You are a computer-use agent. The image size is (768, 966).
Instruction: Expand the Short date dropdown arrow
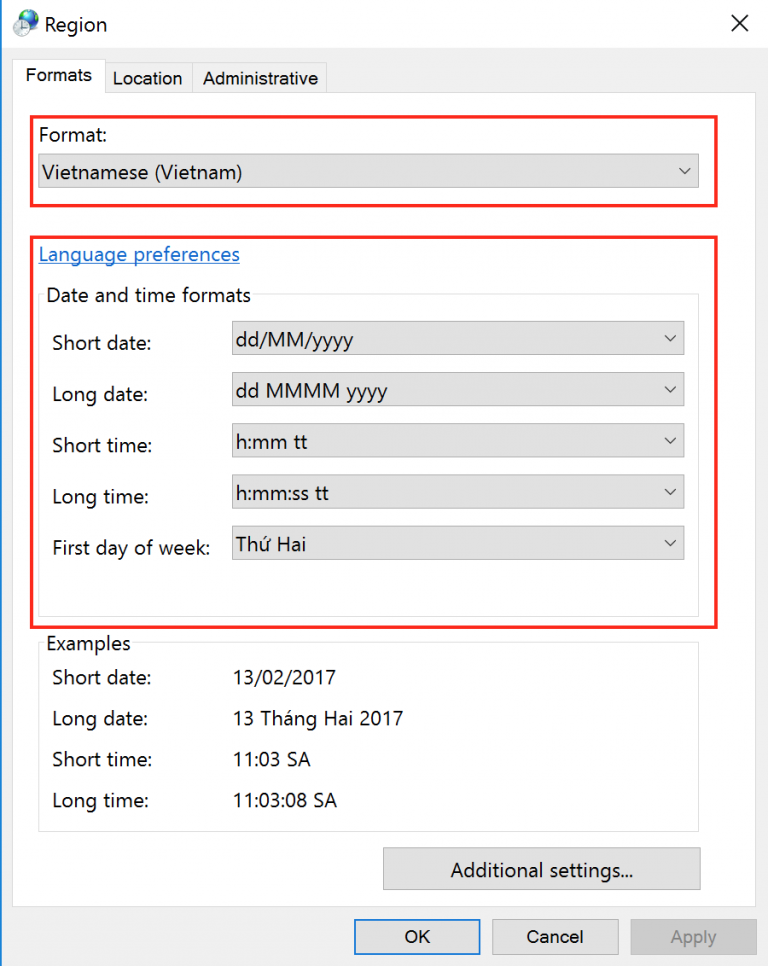[670, 339]
